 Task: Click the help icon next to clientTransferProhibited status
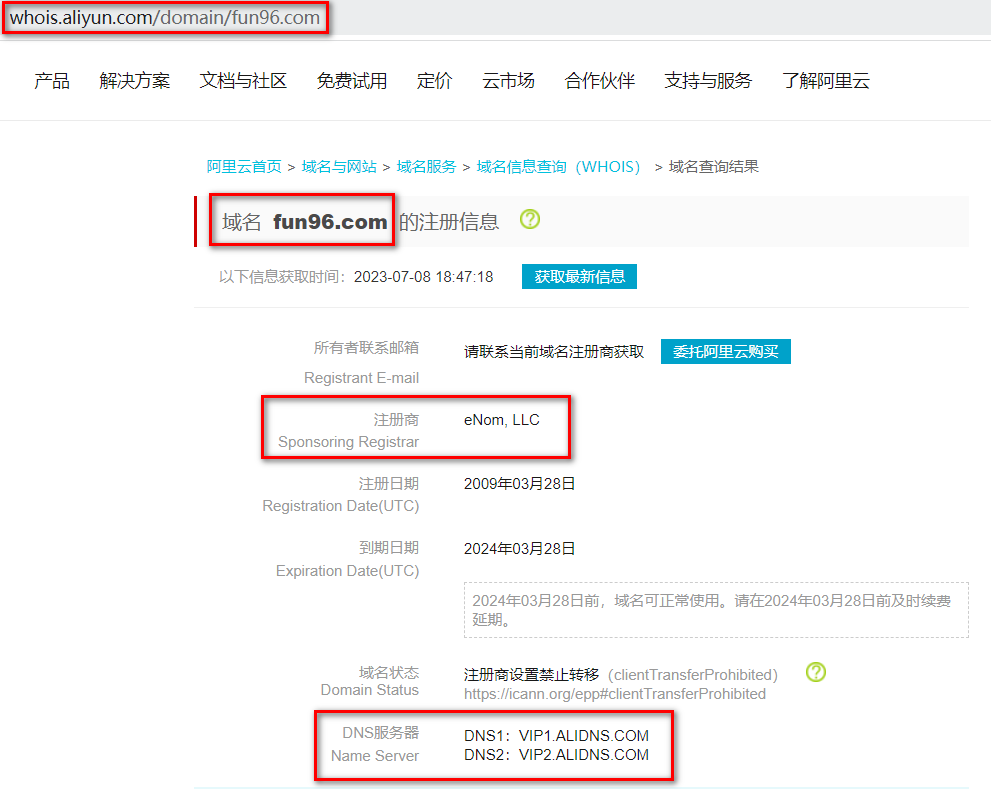[816, 672]
